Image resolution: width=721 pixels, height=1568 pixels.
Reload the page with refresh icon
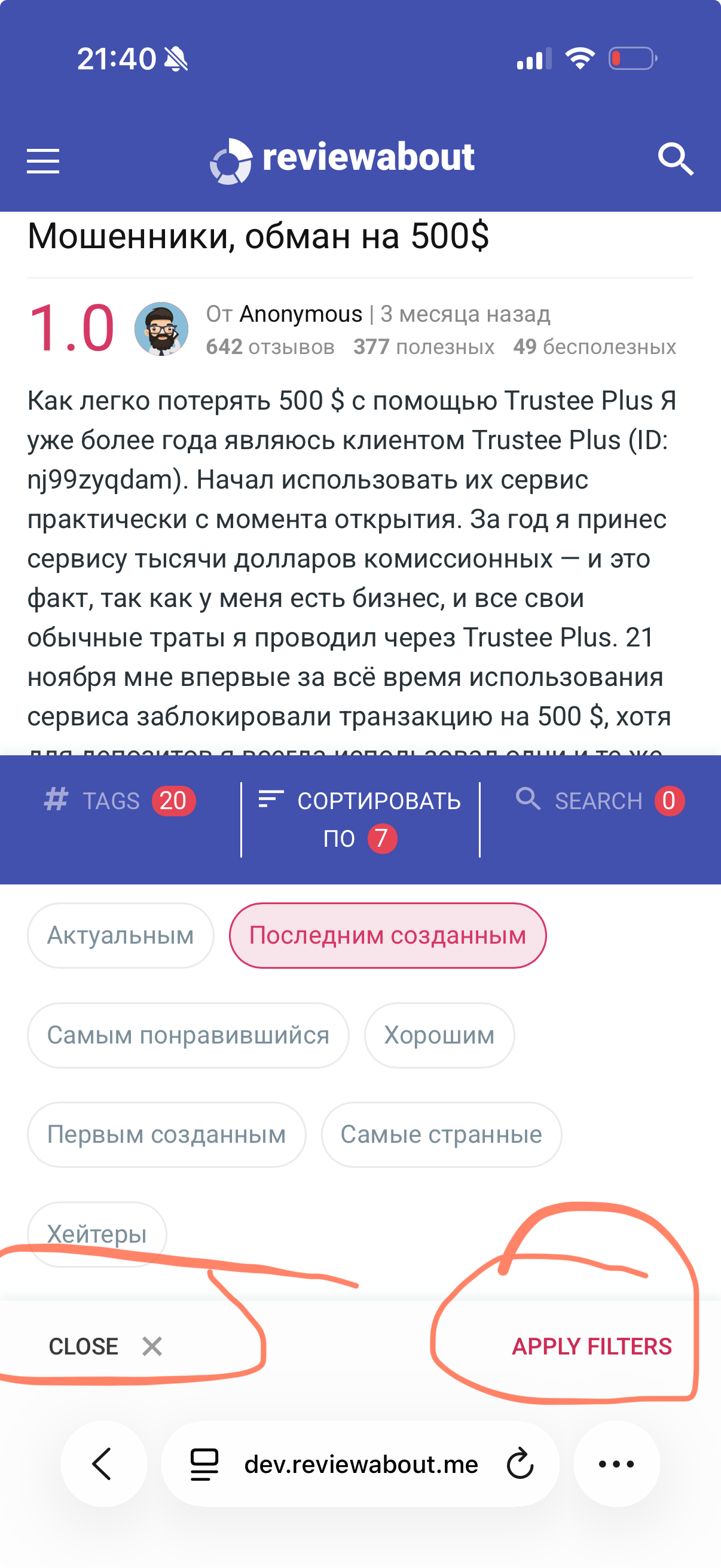pyautogui.click(x=520, y=1464)
